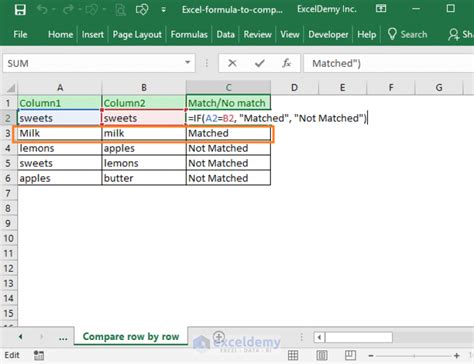Screen dimensions: 474x364
Task: Select column B header
Action: click(x=144, y=88)
